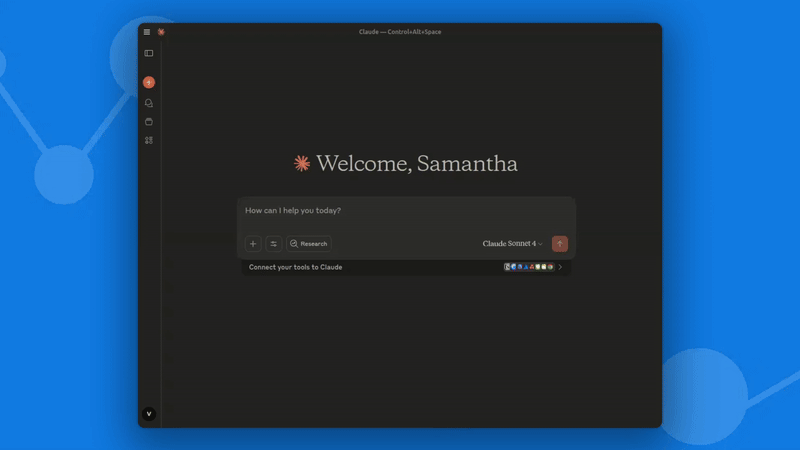Send the message with orange arrow button
The image size is (800, 450).
pyautogui.click(x=560, y=244)
